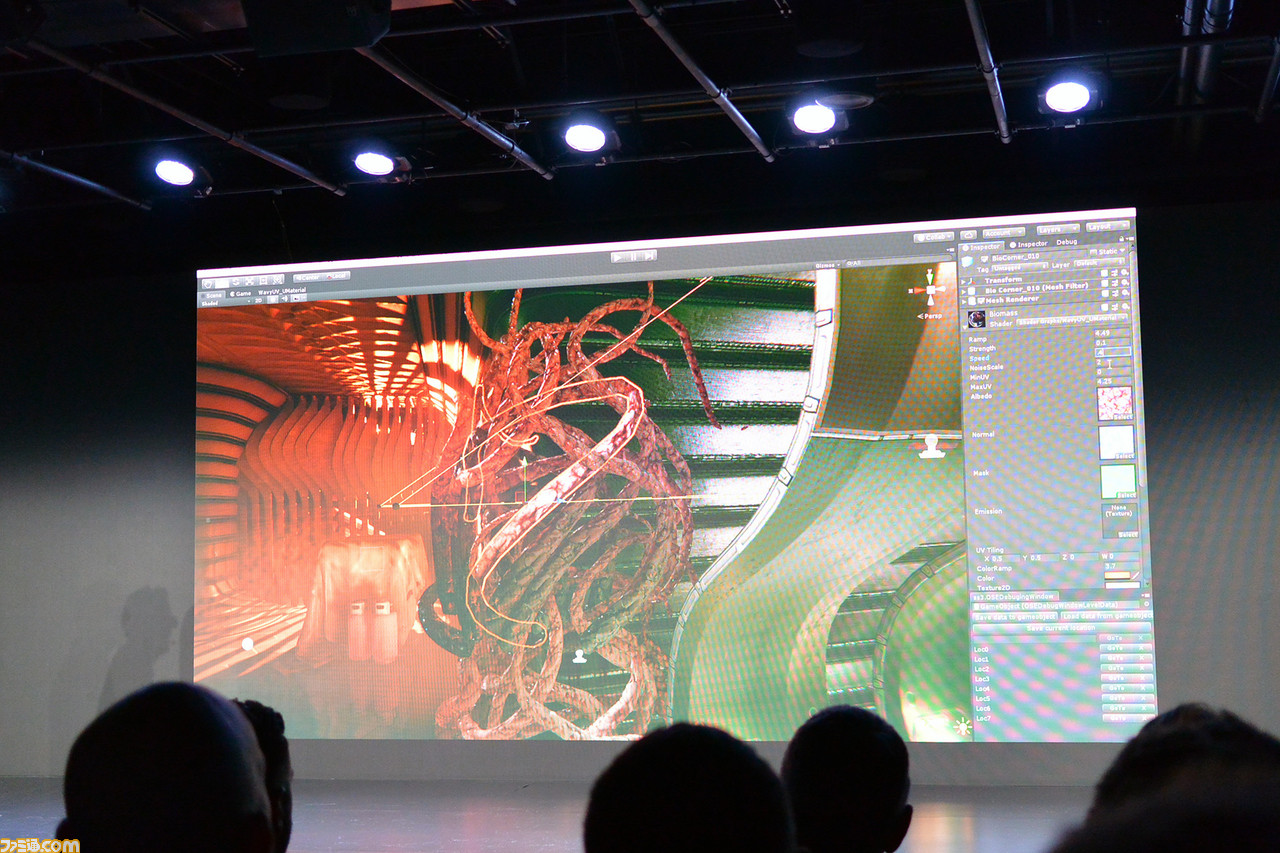Open the Layers dropdown
This screenshot has height=853, width=1280.
[1058, 229]
